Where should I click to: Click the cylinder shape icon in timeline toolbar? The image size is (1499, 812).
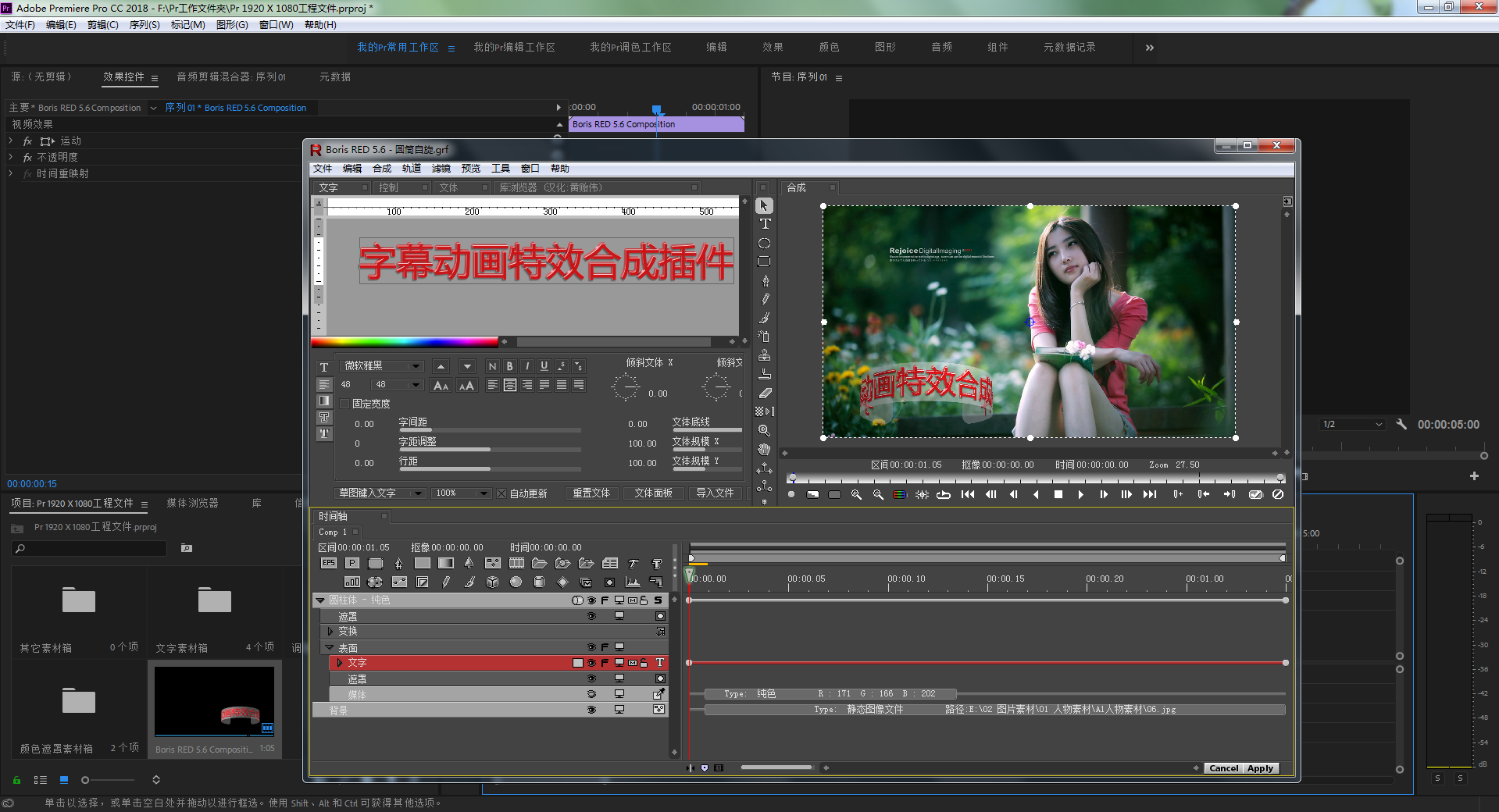[x=539, y=582]
